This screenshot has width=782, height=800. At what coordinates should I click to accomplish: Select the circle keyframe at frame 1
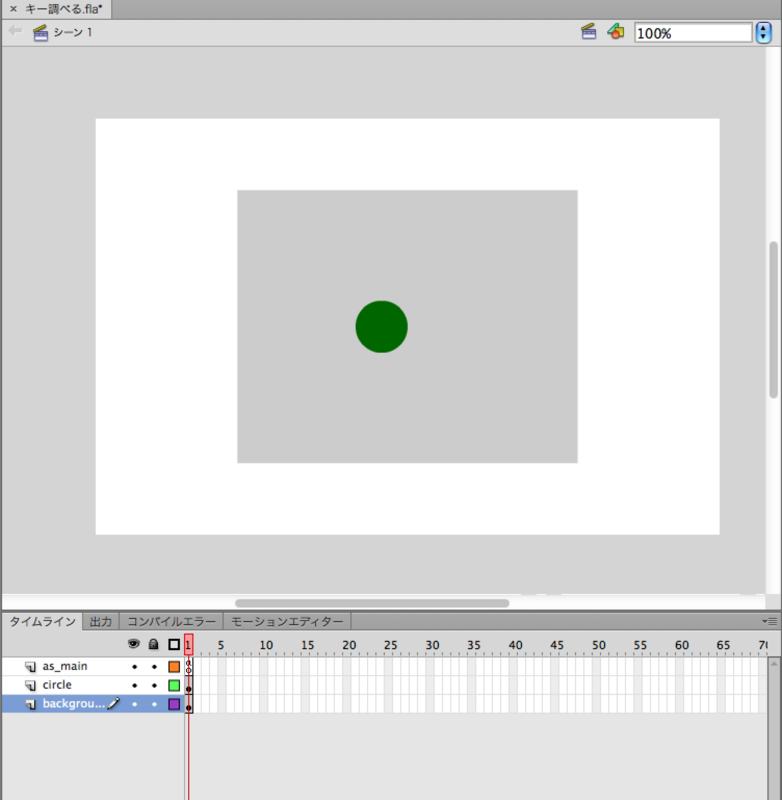click(189, 686)
